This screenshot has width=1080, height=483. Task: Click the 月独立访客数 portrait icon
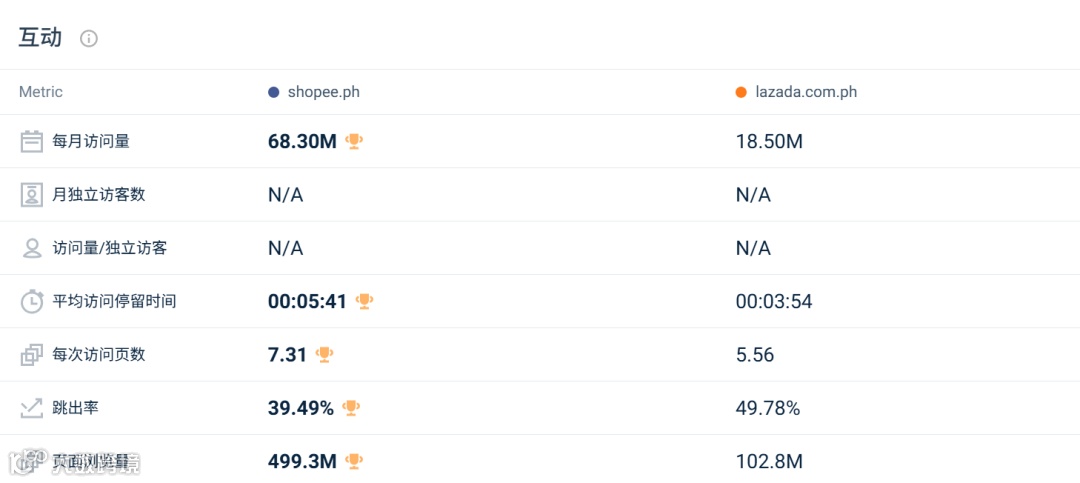click(32, 195)
